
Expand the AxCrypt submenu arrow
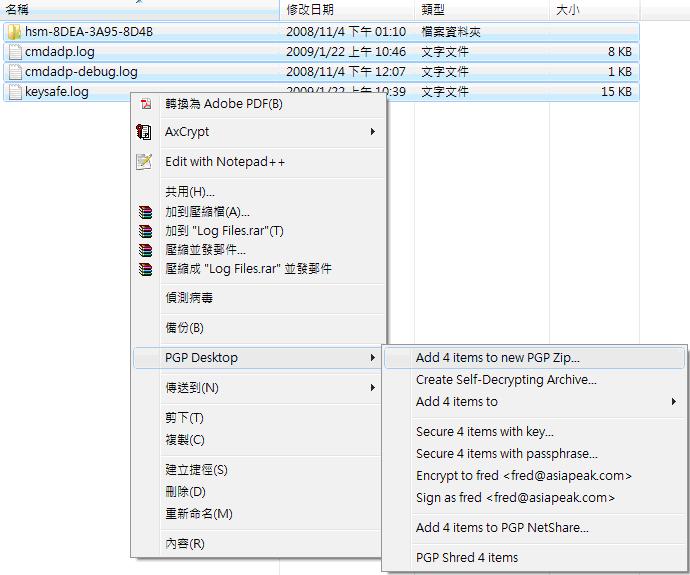tap(373, 131)
